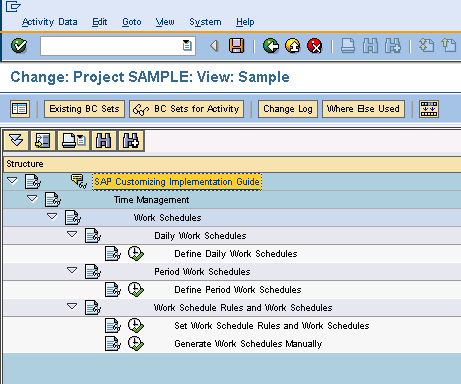Click the position/import icon in the tree toolbar
Viewport: 461px width, 384px height.
(x=43, y=140)
